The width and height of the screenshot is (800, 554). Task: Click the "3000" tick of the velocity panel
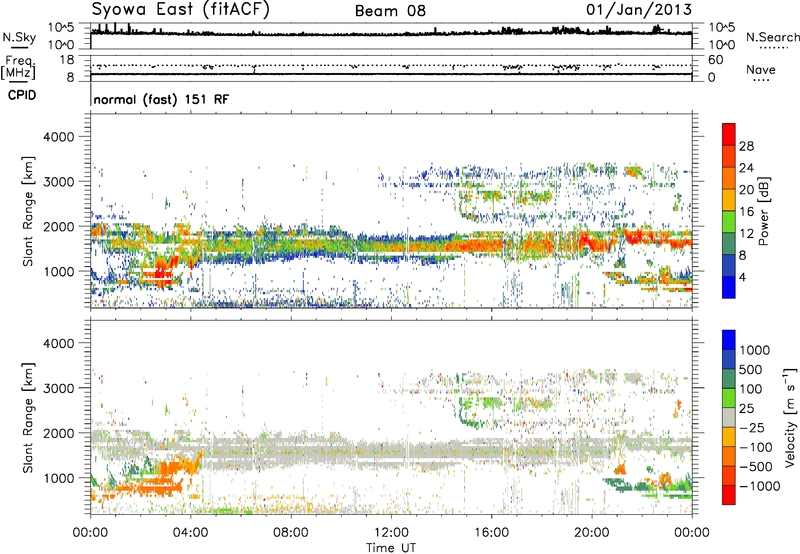[58, 388]
